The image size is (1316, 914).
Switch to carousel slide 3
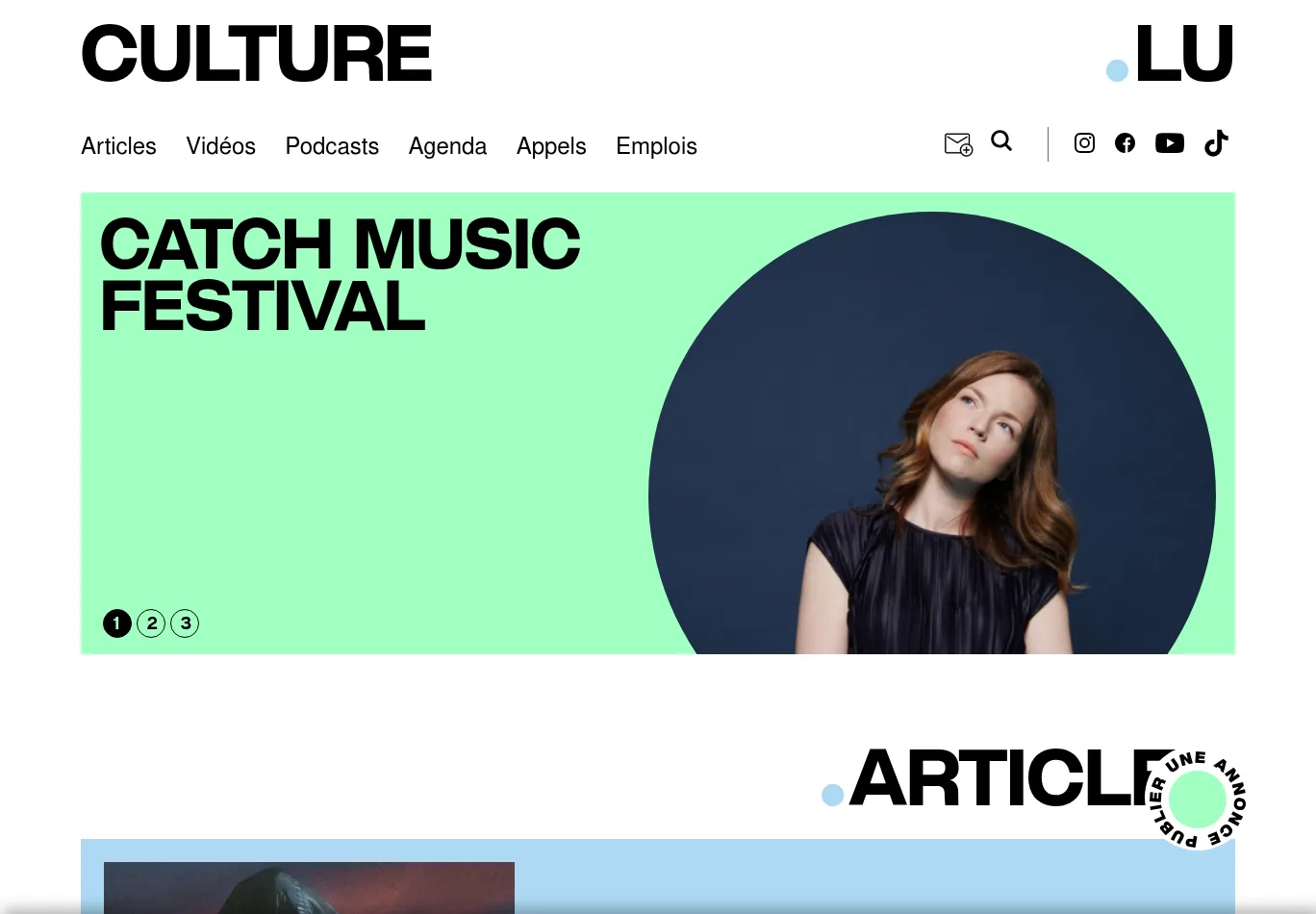pyautogui.click(x=185, y=623)
